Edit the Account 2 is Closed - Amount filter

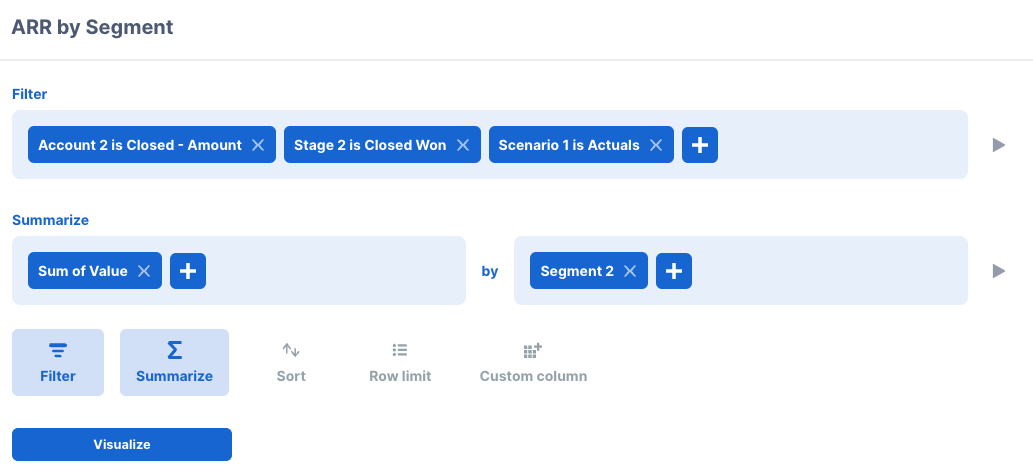pyautogui.click(x=139, y=145)
